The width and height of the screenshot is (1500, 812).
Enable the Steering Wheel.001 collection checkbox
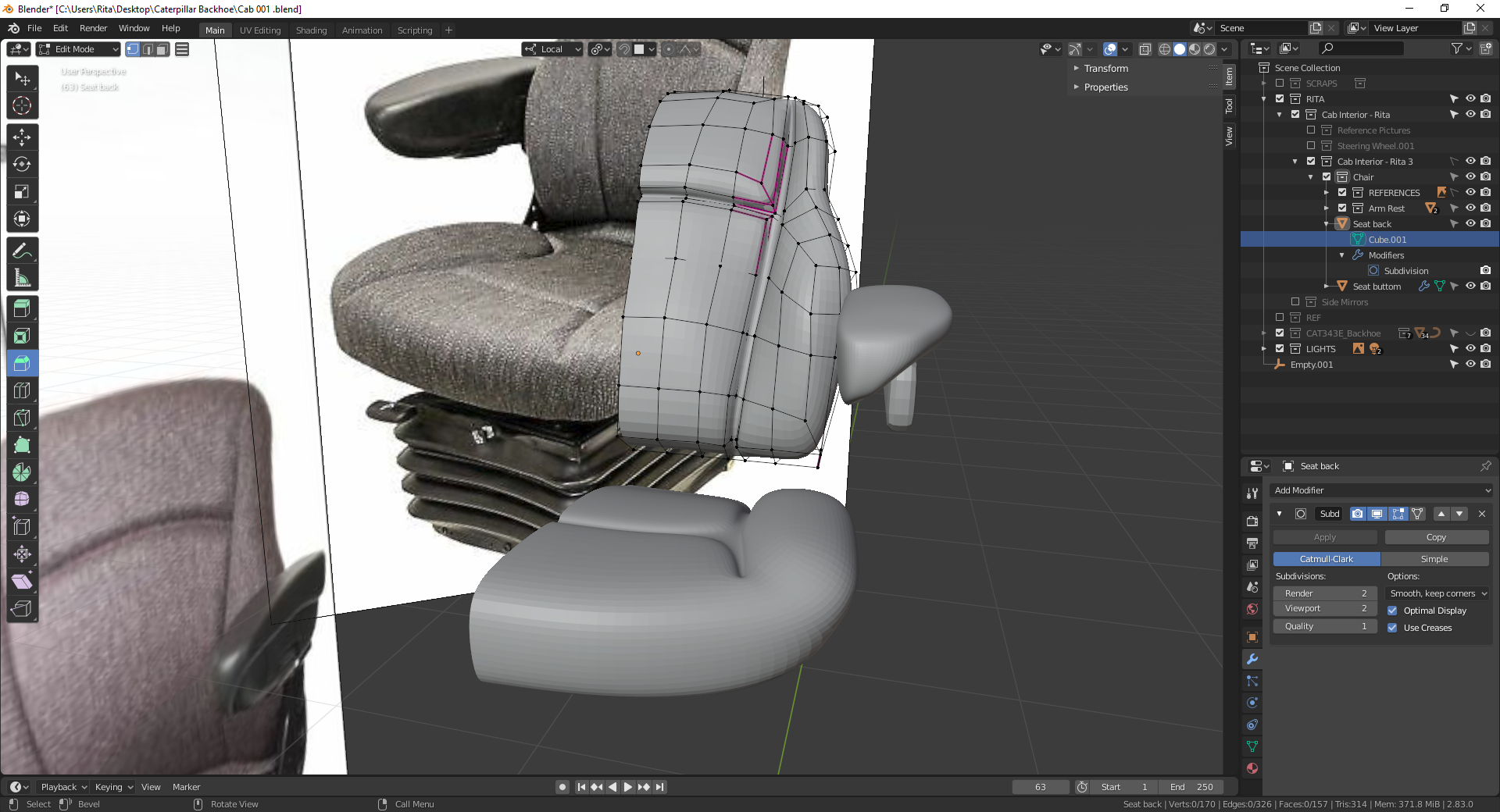coord(1311,146)
